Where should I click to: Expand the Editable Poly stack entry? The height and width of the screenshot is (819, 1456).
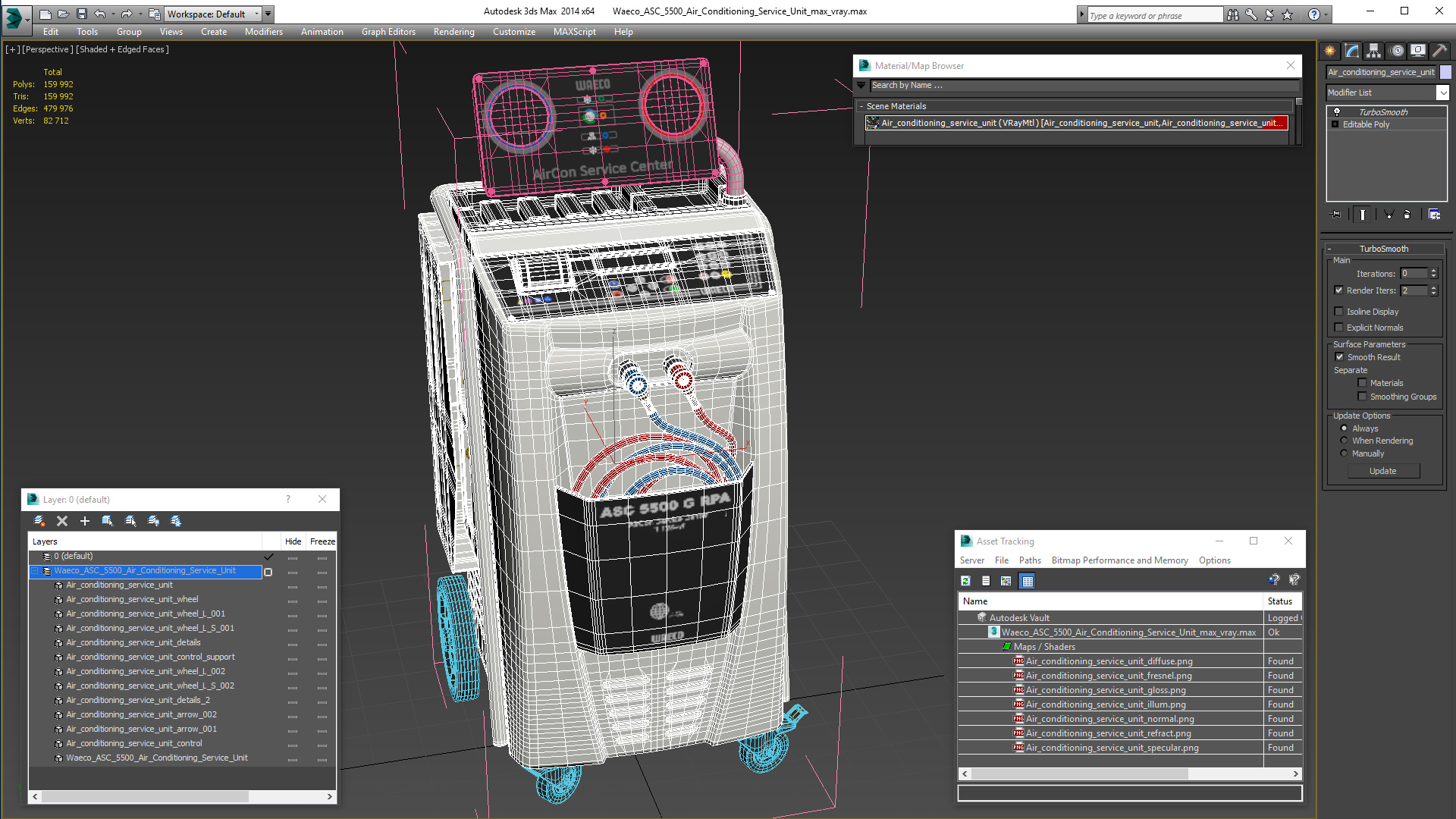1335,124
